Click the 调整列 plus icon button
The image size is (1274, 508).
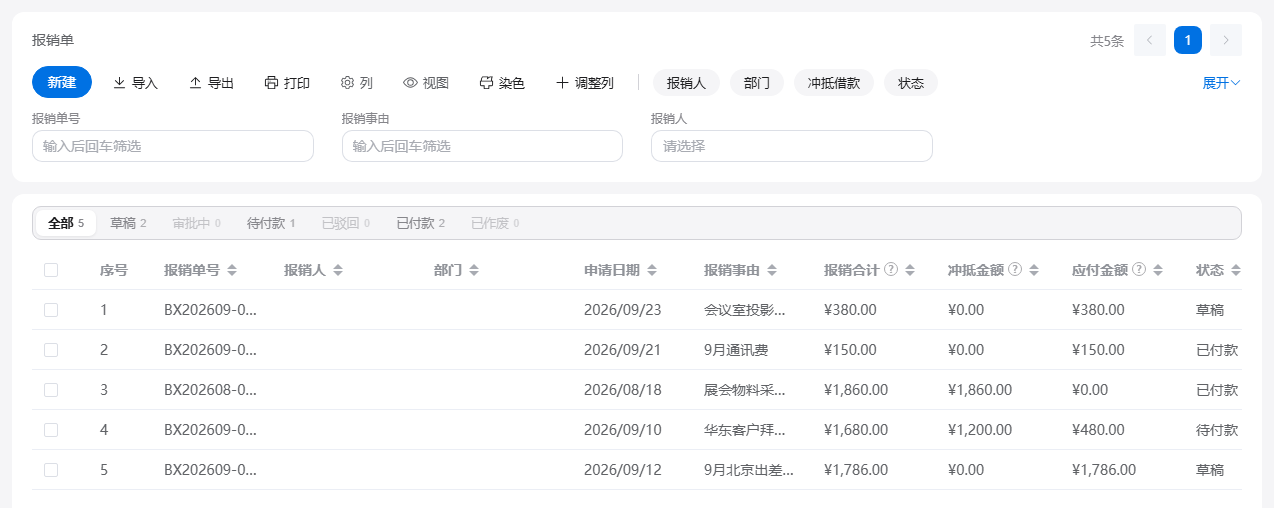click(x=584, y=83)
